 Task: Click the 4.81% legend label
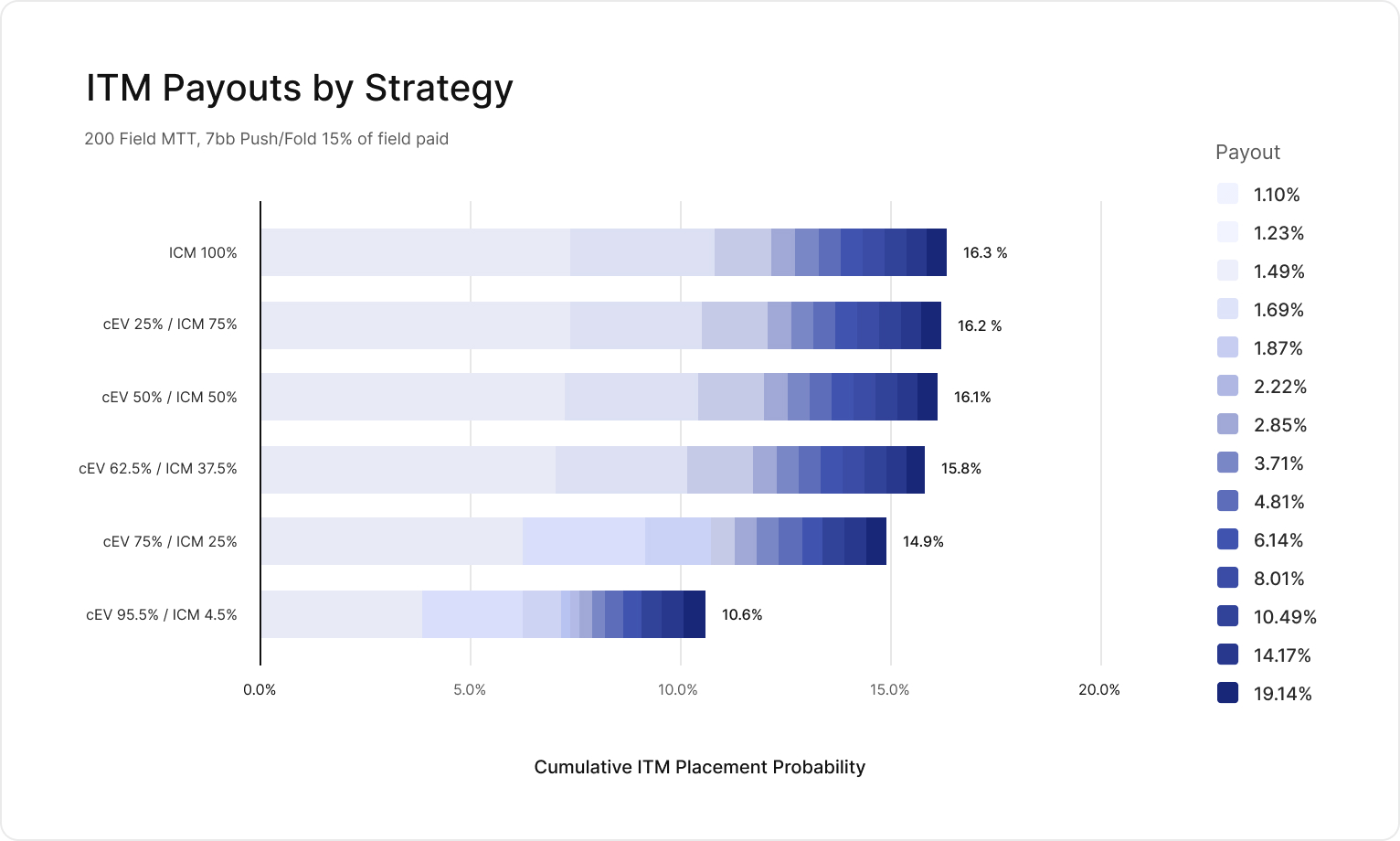click(x=1278, y=502)
